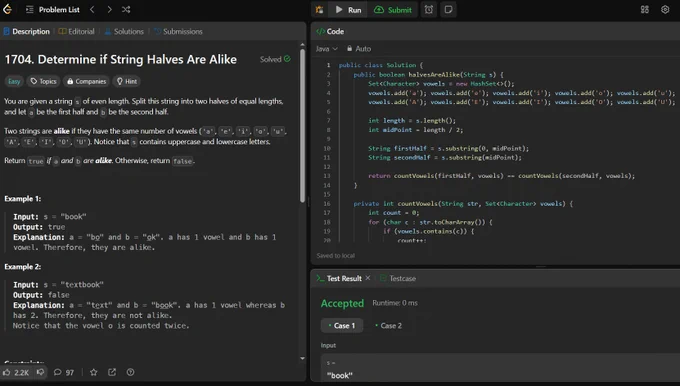Pick a random problem shuffle icon

point(126,10)
